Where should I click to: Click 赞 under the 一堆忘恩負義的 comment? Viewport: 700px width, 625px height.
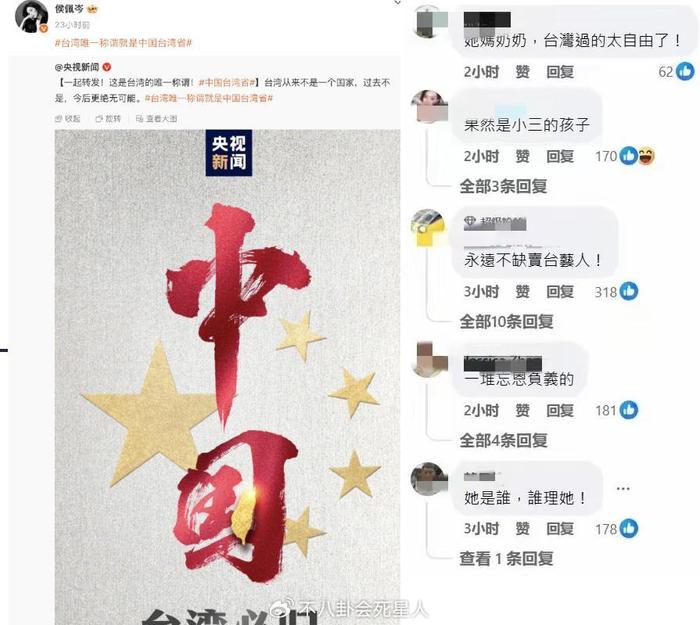tap(522, 410)
